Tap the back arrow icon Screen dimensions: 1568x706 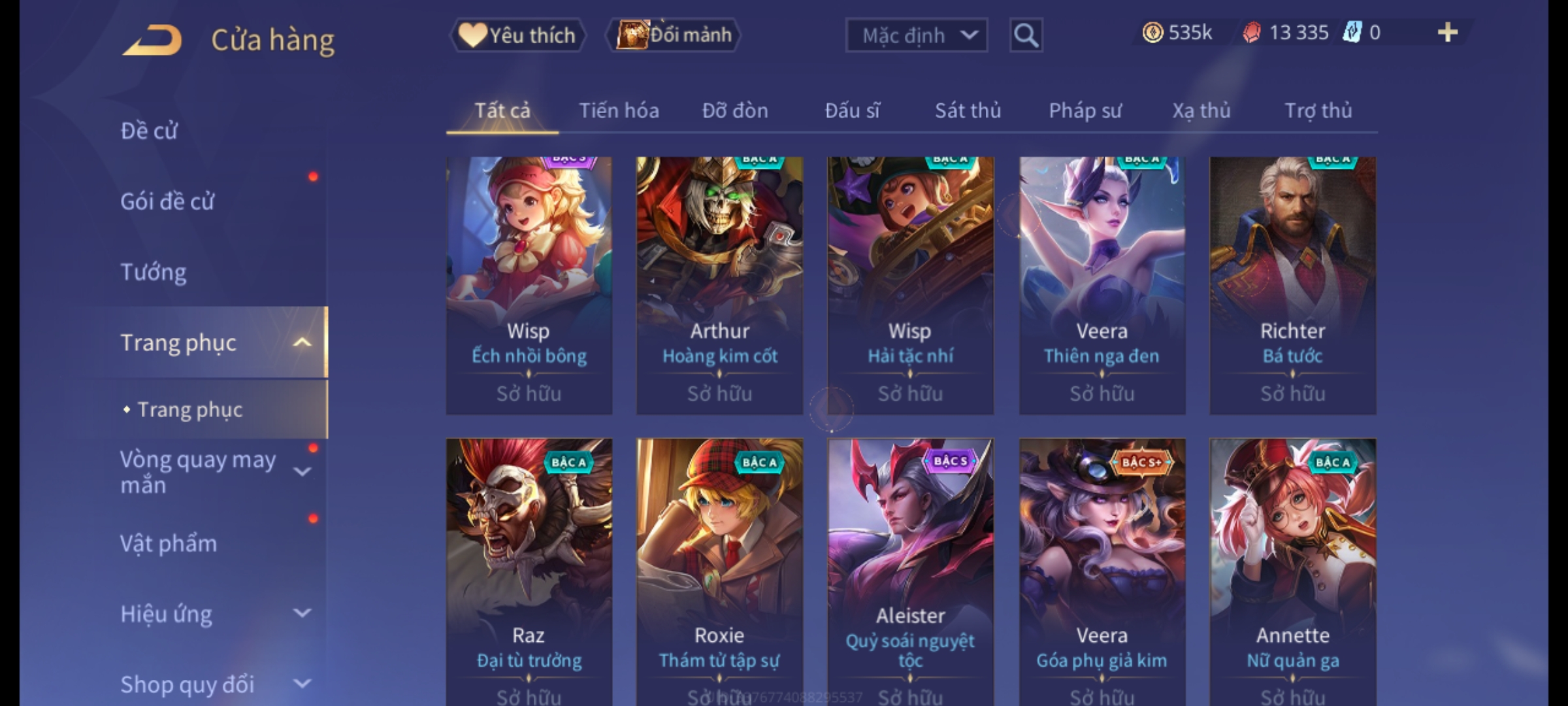152,40
